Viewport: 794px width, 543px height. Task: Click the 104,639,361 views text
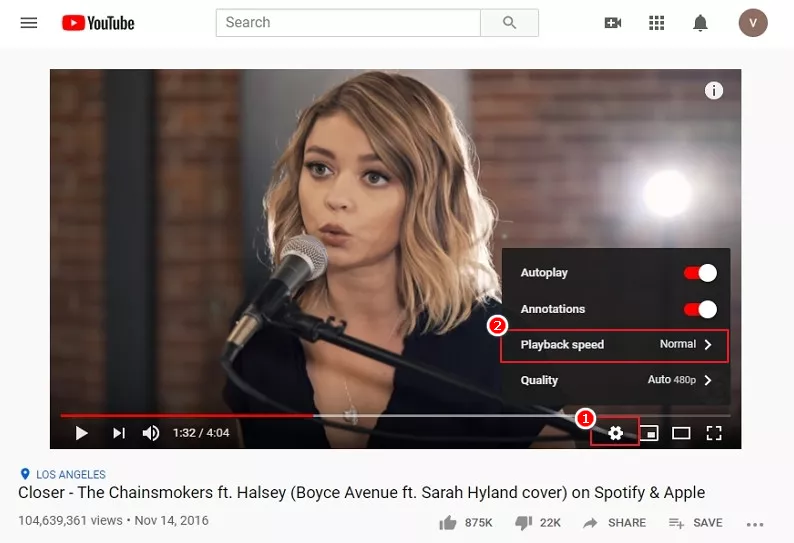point(70,521)
